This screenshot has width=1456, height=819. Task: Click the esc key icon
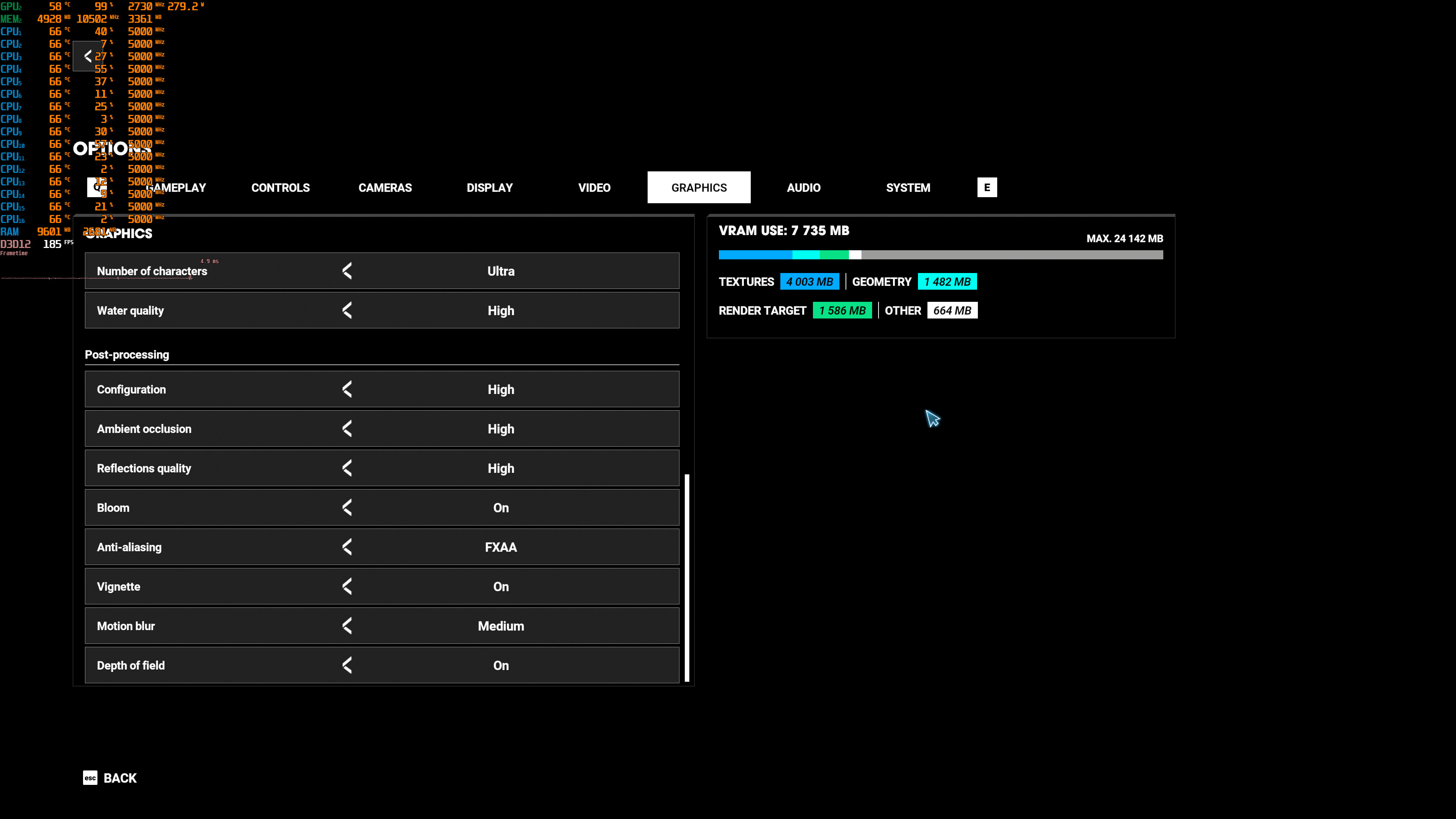(90, 778)
